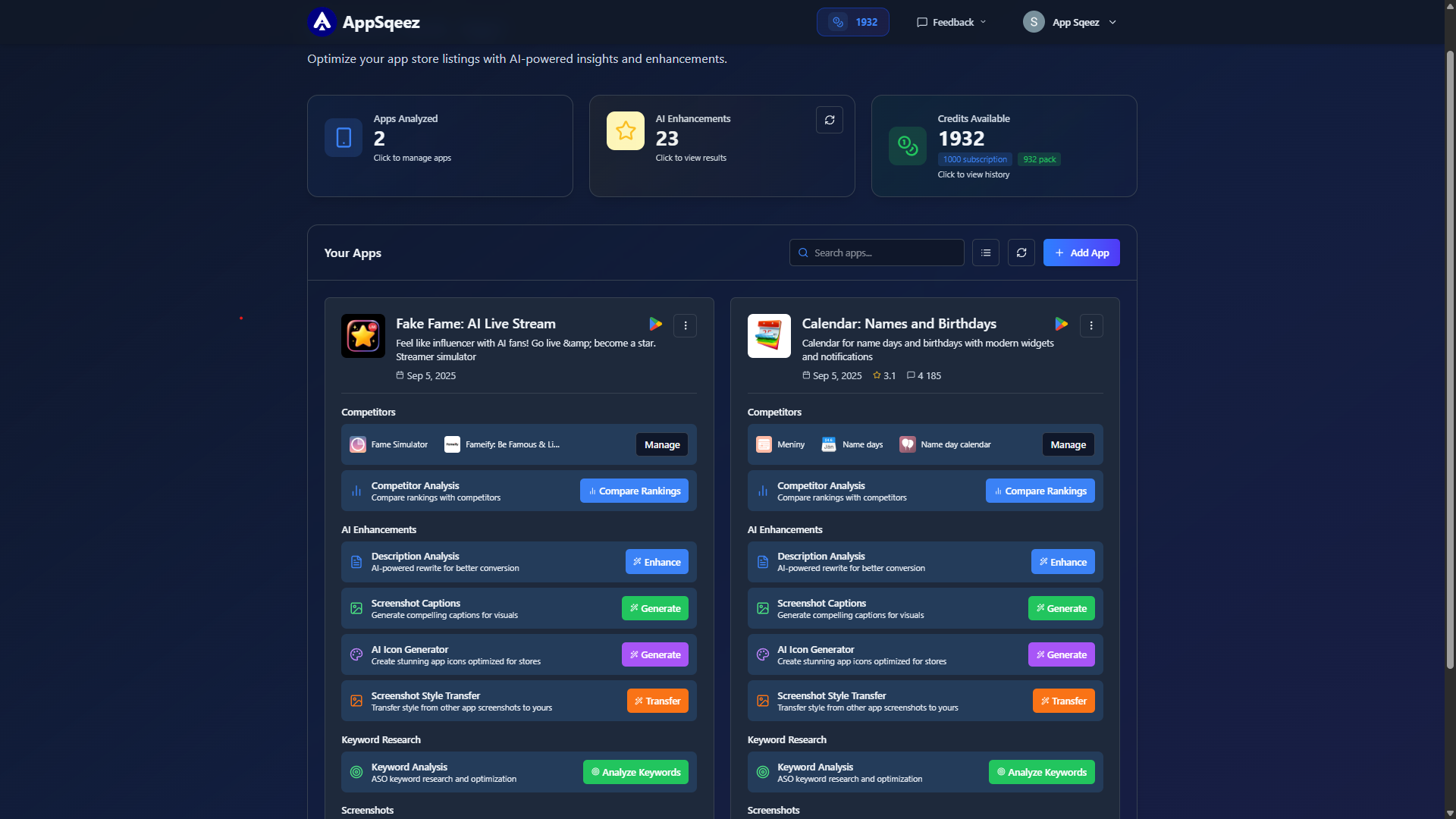Generate AI icon for Calendar app
1456x819 pixels.
[x=1062, y=654]
